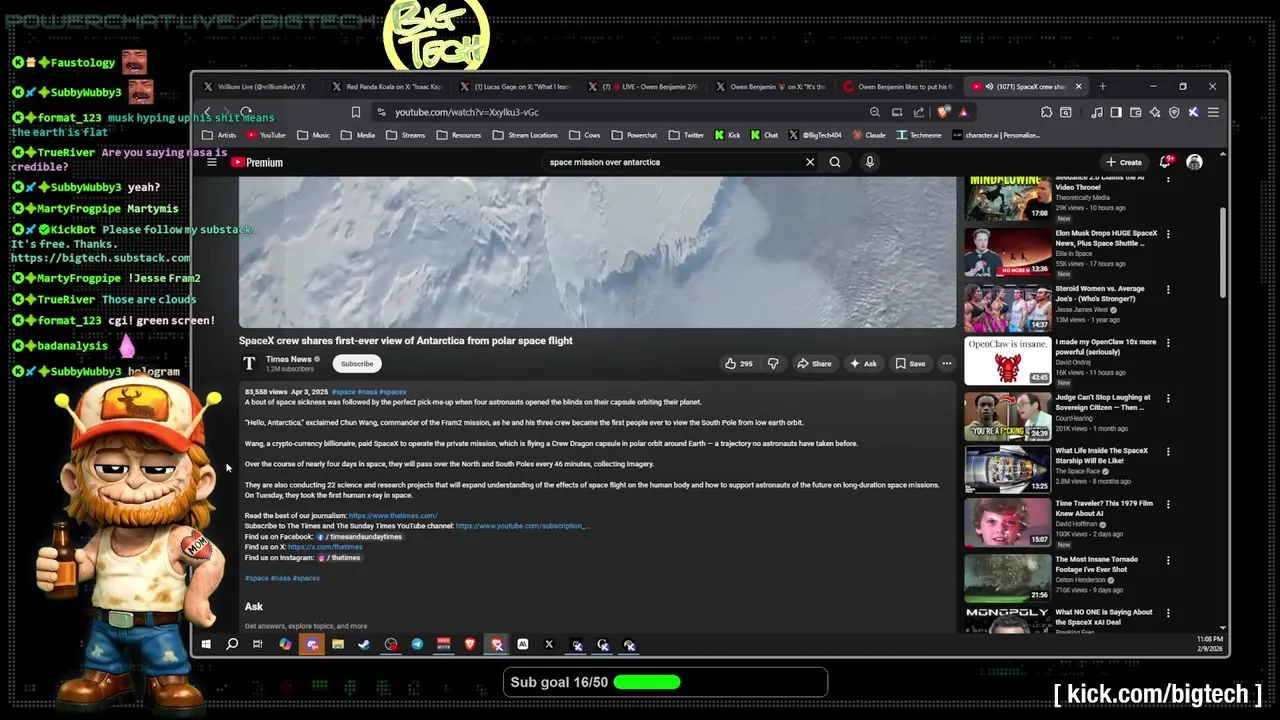Open the X app in the taskbar
Screen dimensions: 1280x720
(x=549, y=645)
